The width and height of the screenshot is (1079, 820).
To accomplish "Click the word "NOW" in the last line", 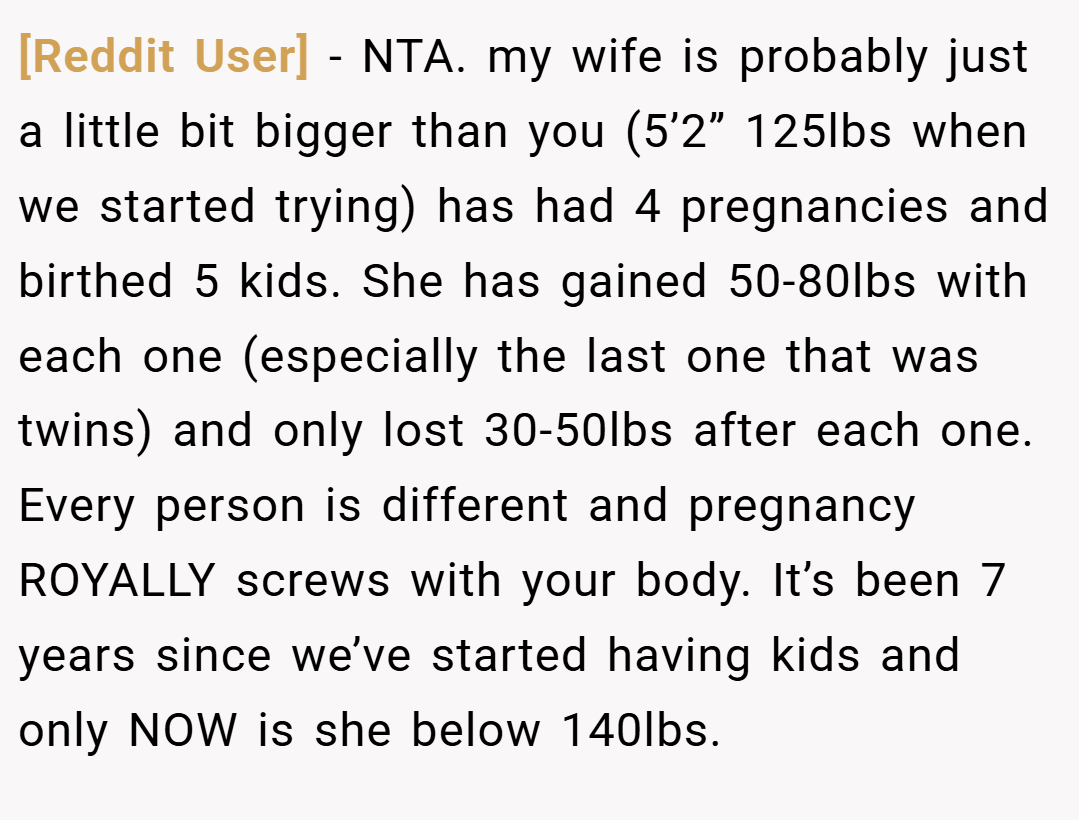I will (x=183, y=729).
